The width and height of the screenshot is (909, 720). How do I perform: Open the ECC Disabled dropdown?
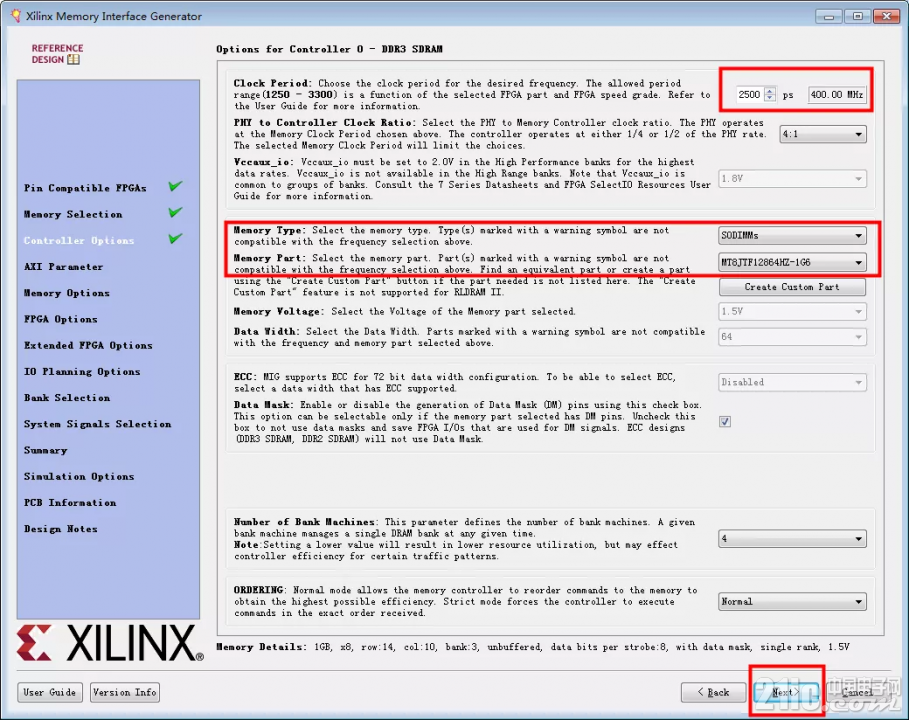(792, 382)
